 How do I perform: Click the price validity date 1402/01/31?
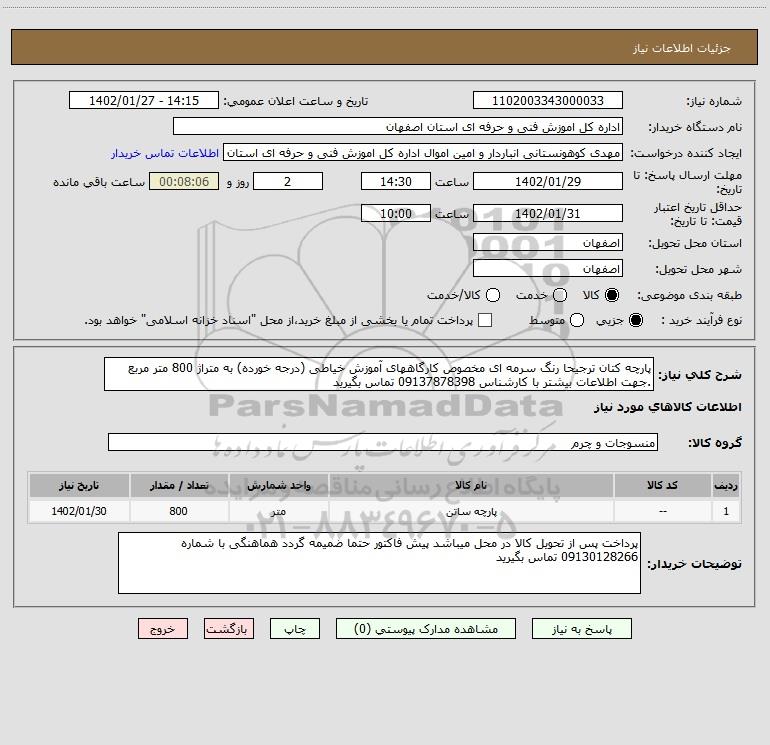click(x=548, y=213)
